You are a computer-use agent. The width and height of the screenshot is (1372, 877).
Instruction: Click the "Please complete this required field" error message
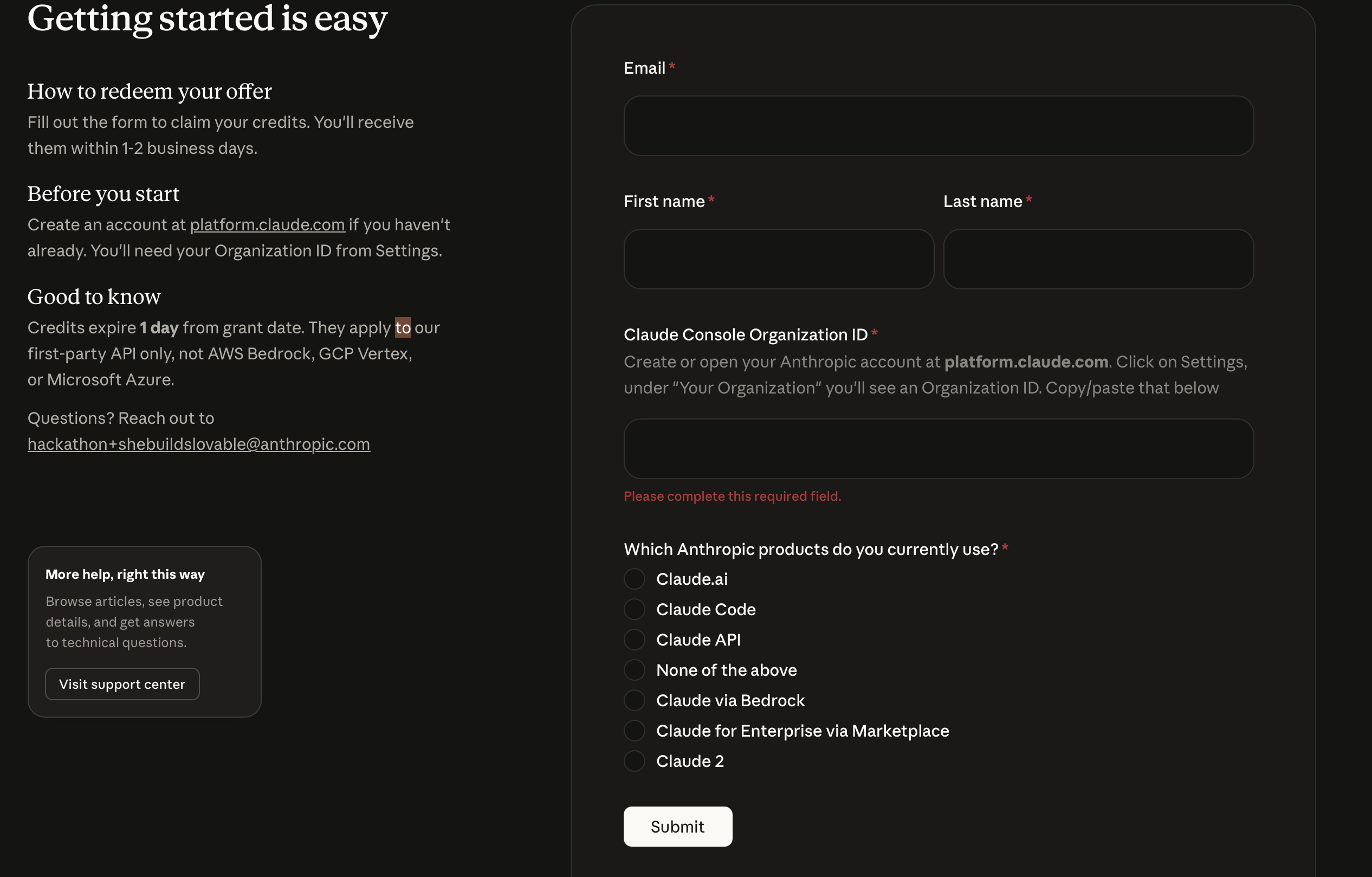click(732, 496)
